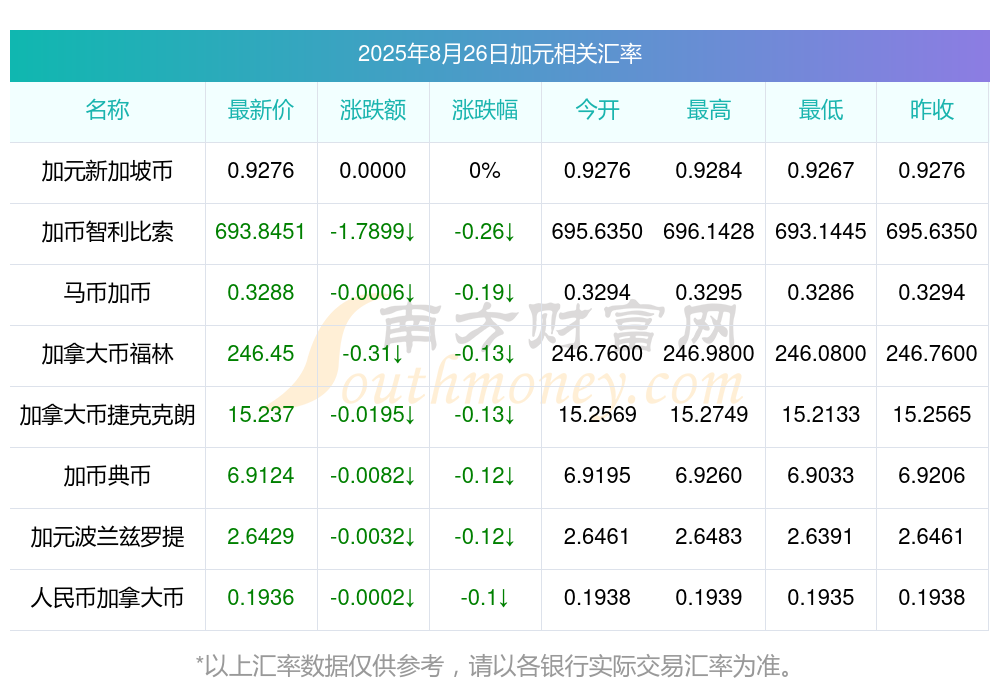Image resolution: width=1000 pixels, height=698 pixels.
Task: Click latest price 693.8451
Action: [x=260, y=232]
